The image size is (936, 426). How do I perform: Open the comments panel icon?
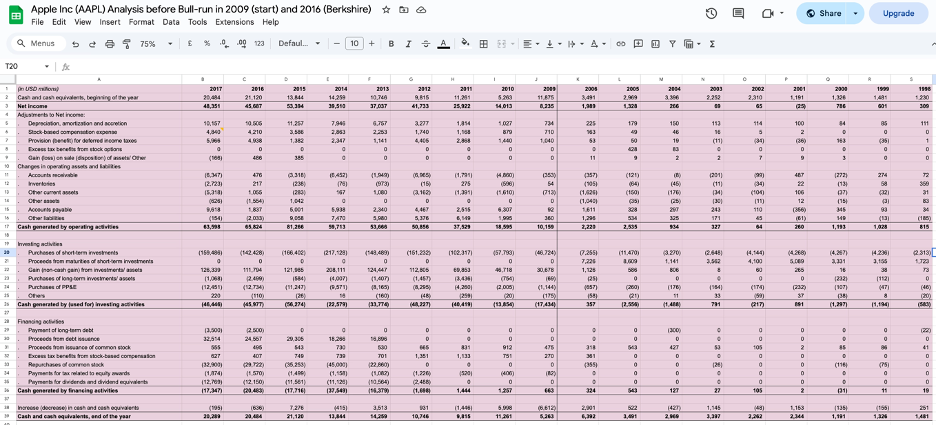(738, 13)
